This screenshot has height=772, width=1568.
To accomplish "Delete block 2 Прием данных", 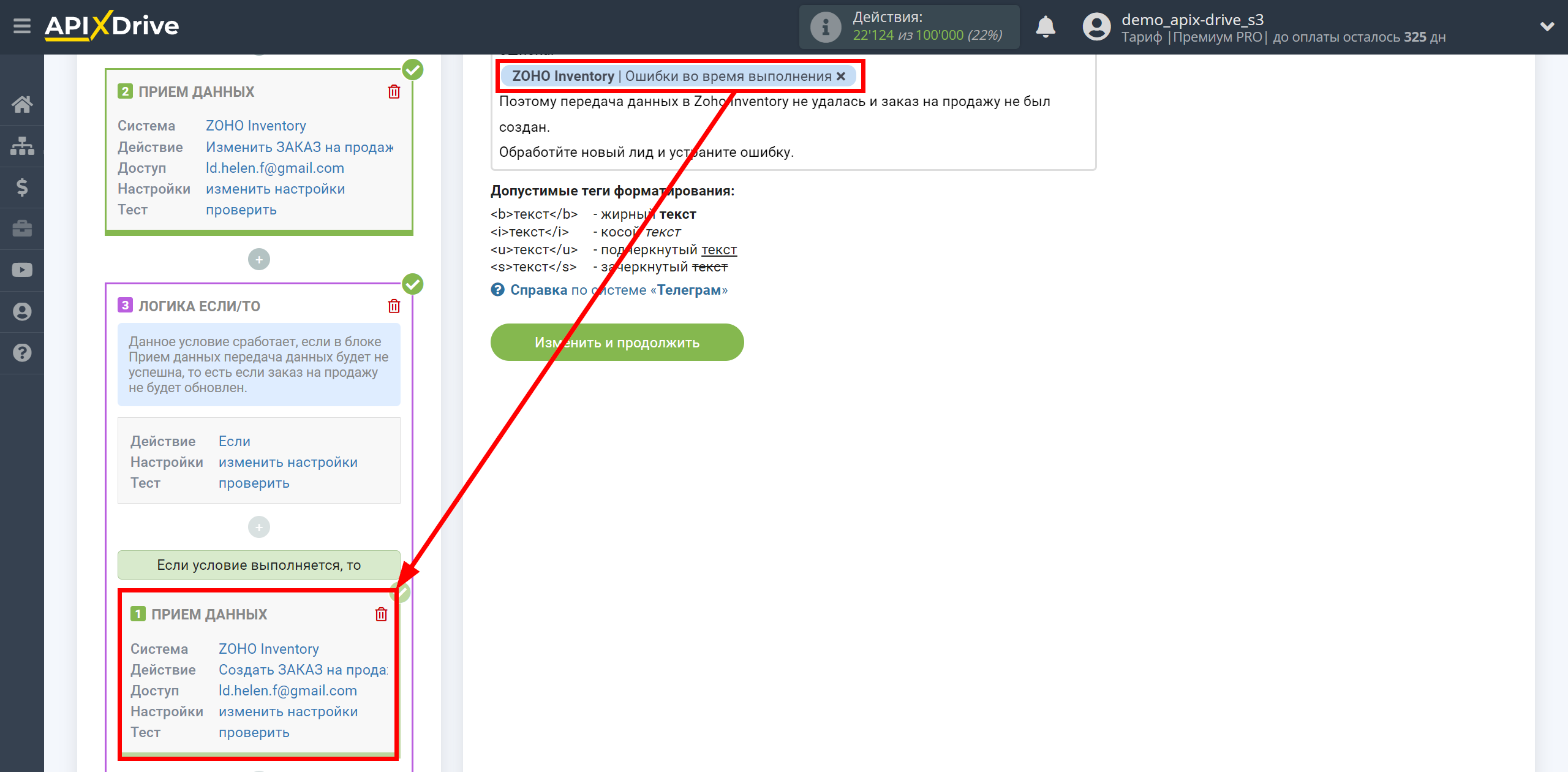I will click(x=394, y=92).
